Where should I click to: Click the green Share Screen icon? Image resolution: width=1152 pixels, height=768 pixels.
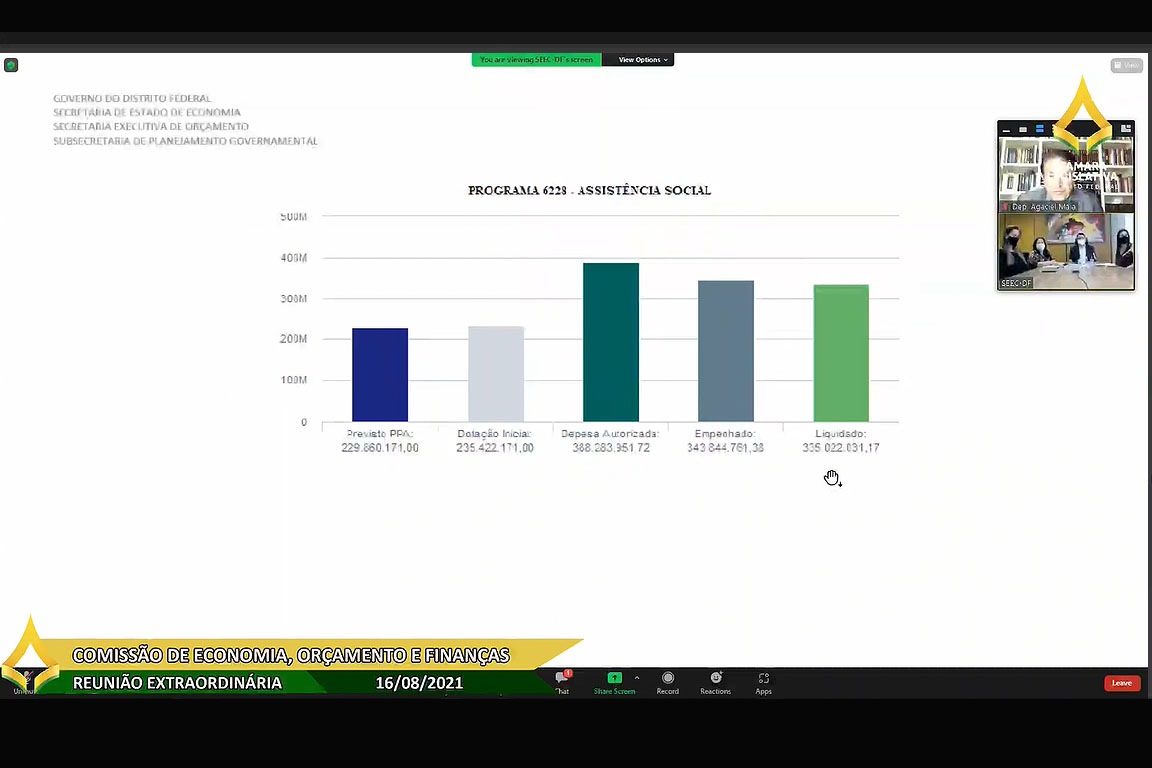(x=614, y=679)
